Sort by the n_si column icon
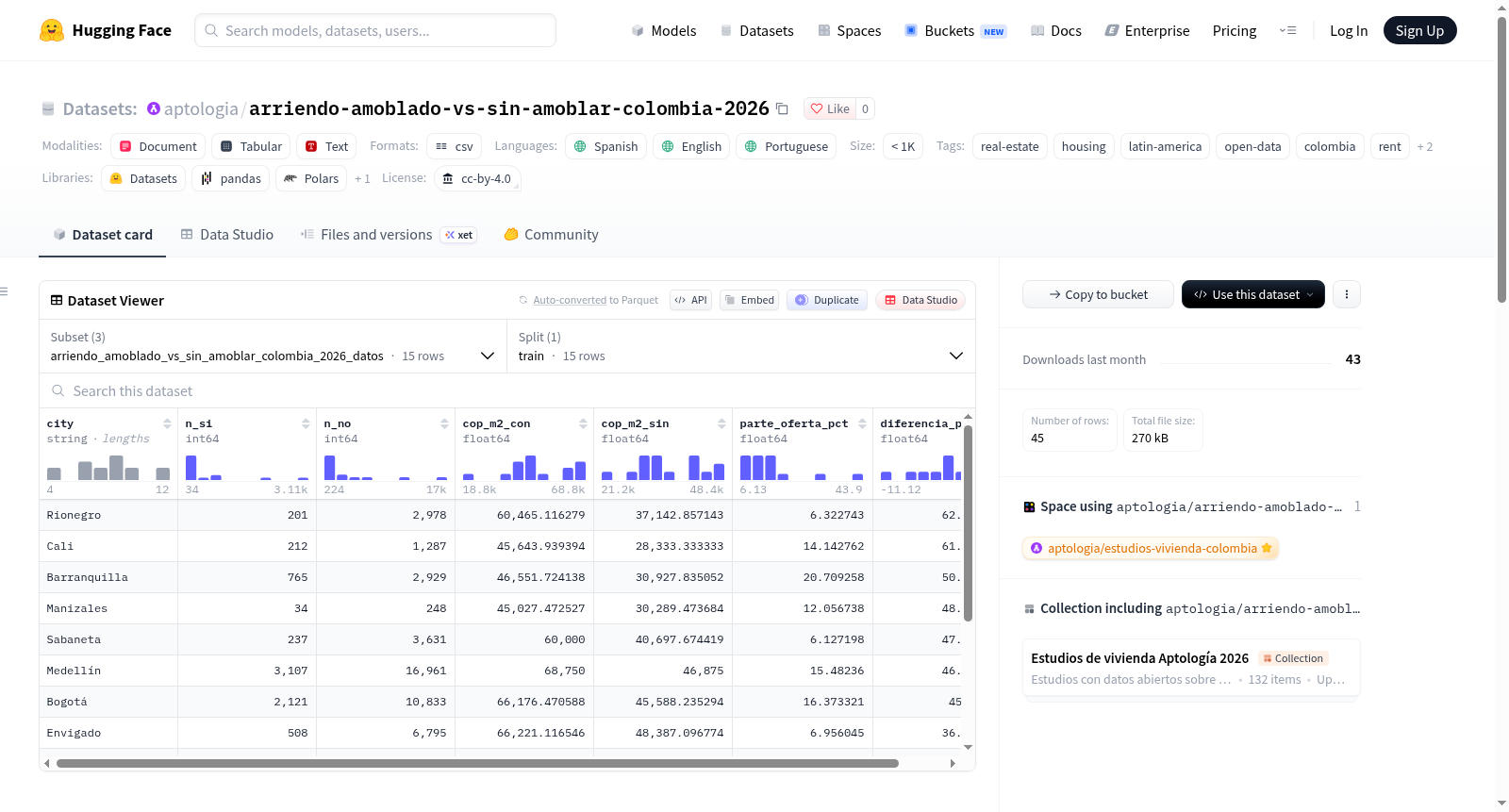Image resolution: width=1509 pixels, height=812 pixels. point(306,423)
